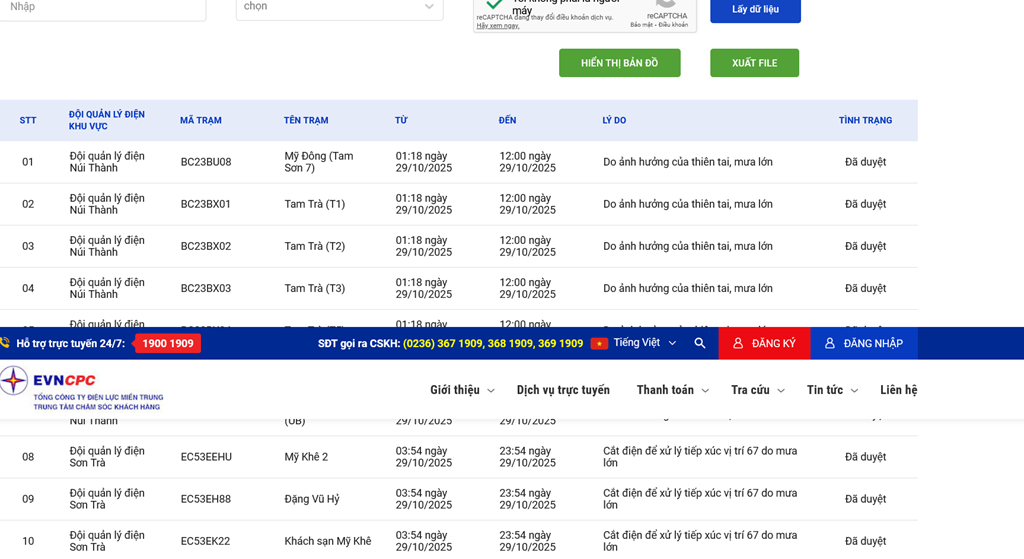Expand the Thanh toán menu
Viewport: 1024px width, 559px height.
click(672, 390)
